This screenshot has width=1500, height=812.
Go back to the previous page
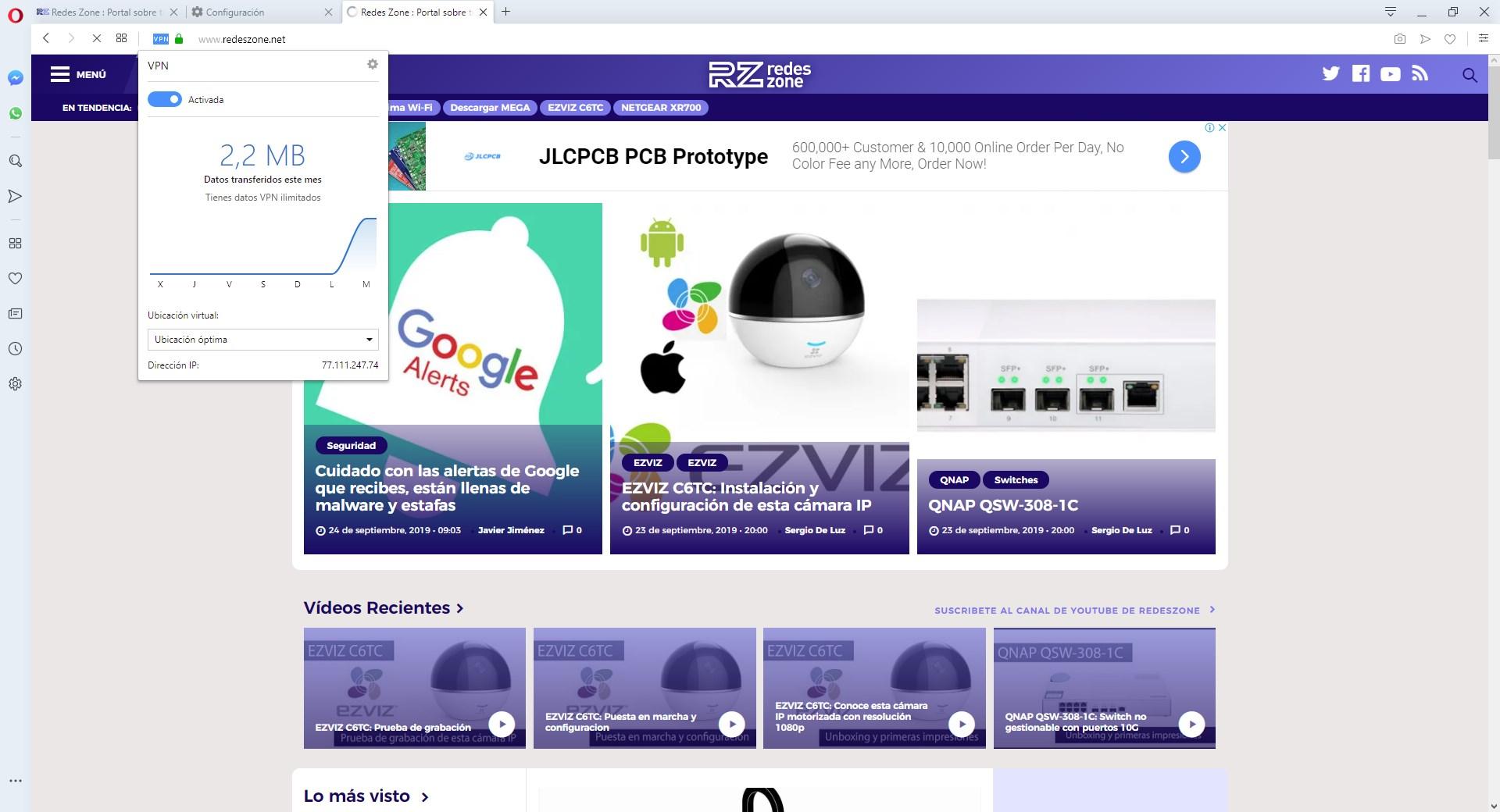point(46,38)
